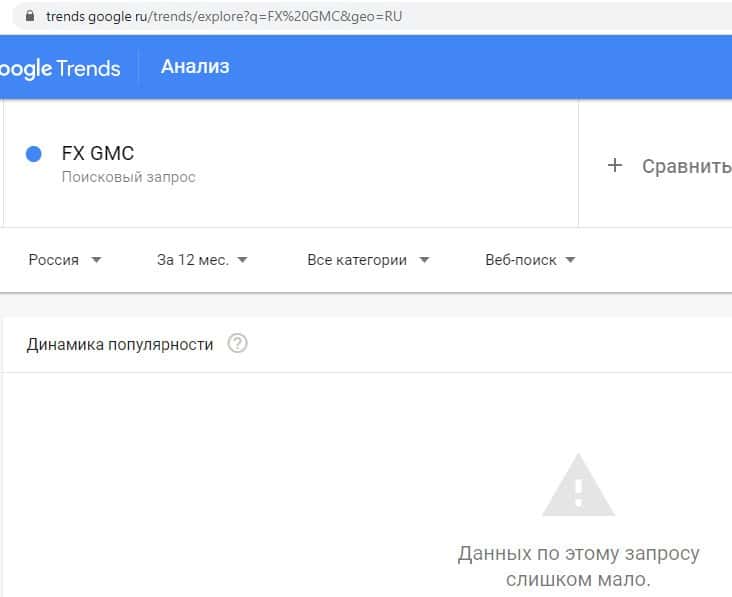Click the arrow icon next to Россия
This screenshot has width=732, height=597.
coord(96,260)
